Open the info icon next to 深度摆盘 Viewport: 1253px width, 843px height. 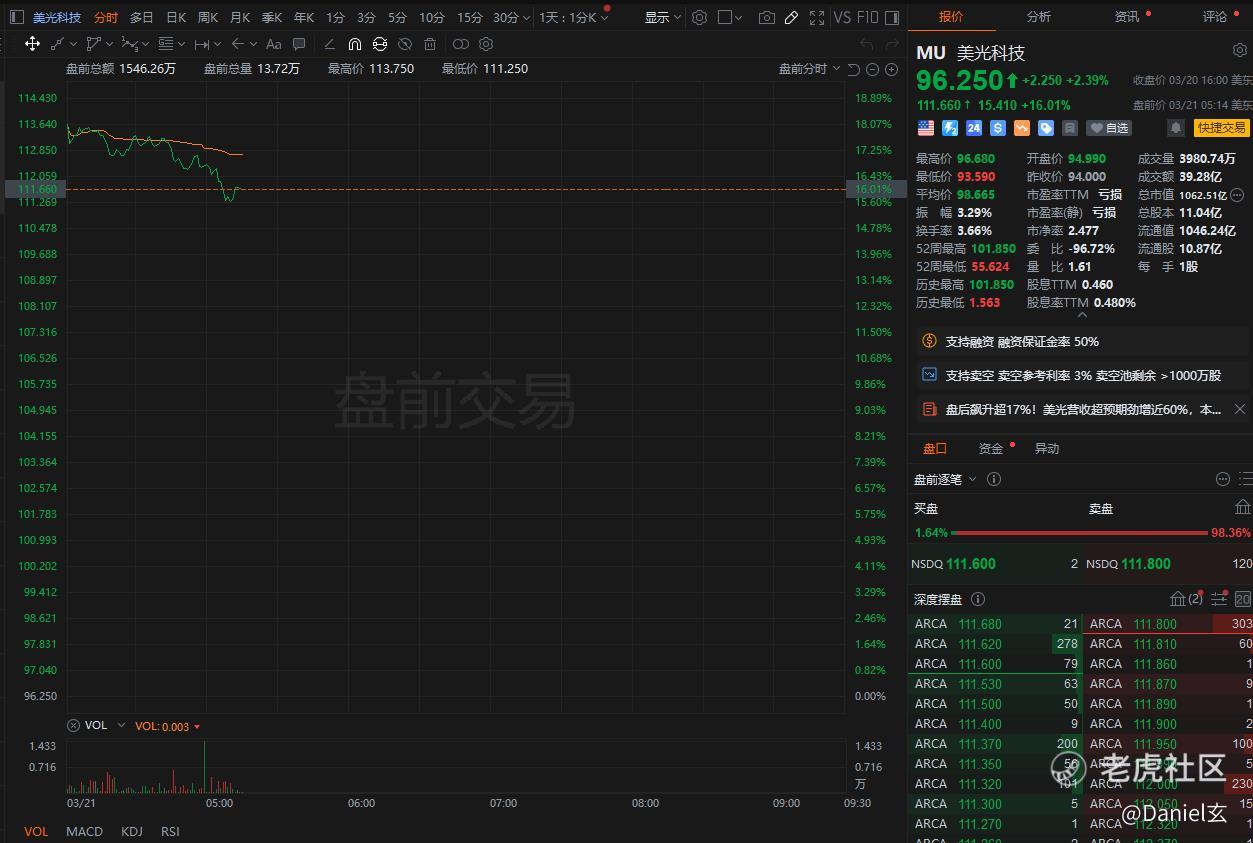(x=978, y=599)
